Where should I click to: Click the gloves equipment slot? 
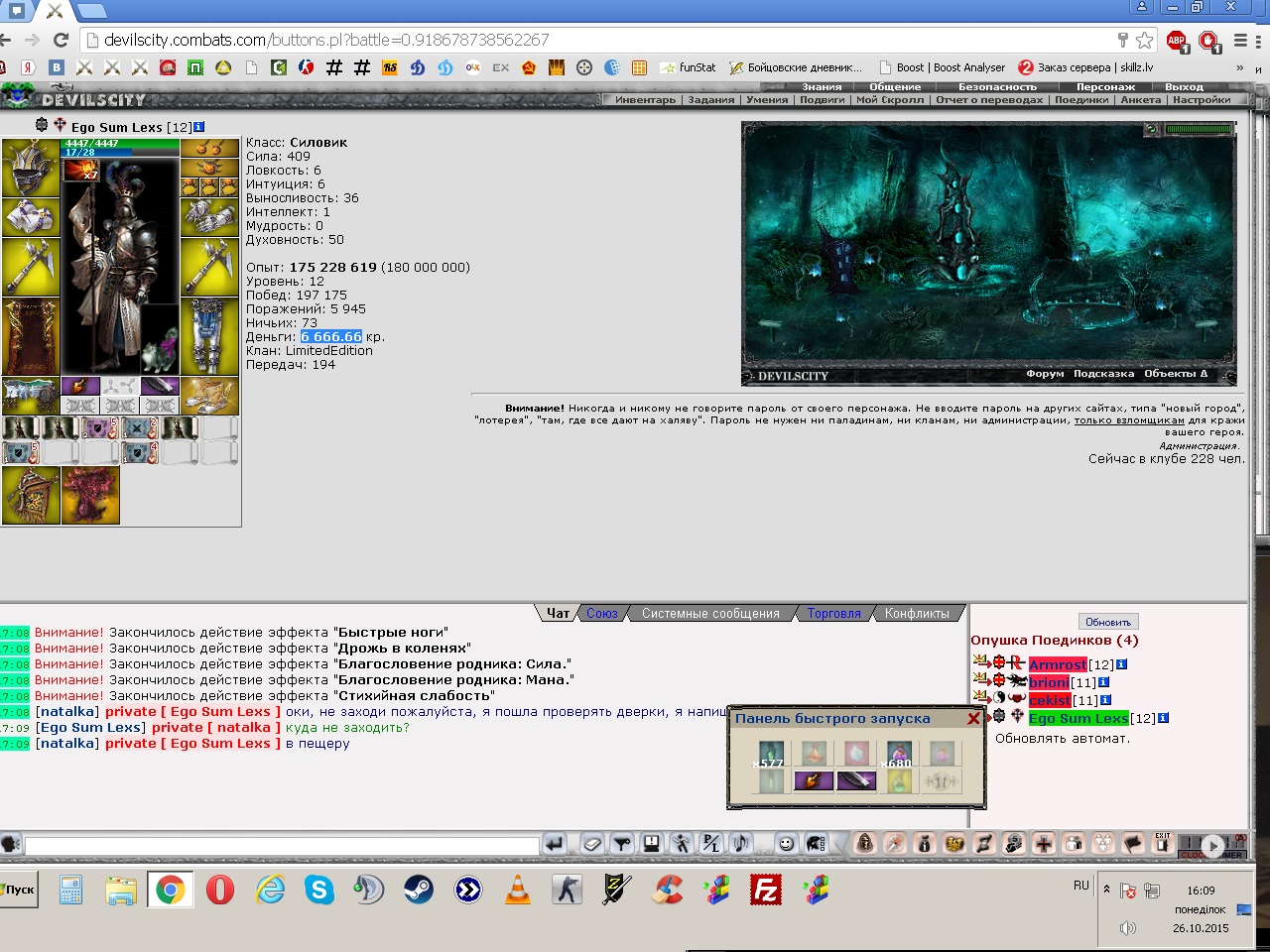(209, 217)
